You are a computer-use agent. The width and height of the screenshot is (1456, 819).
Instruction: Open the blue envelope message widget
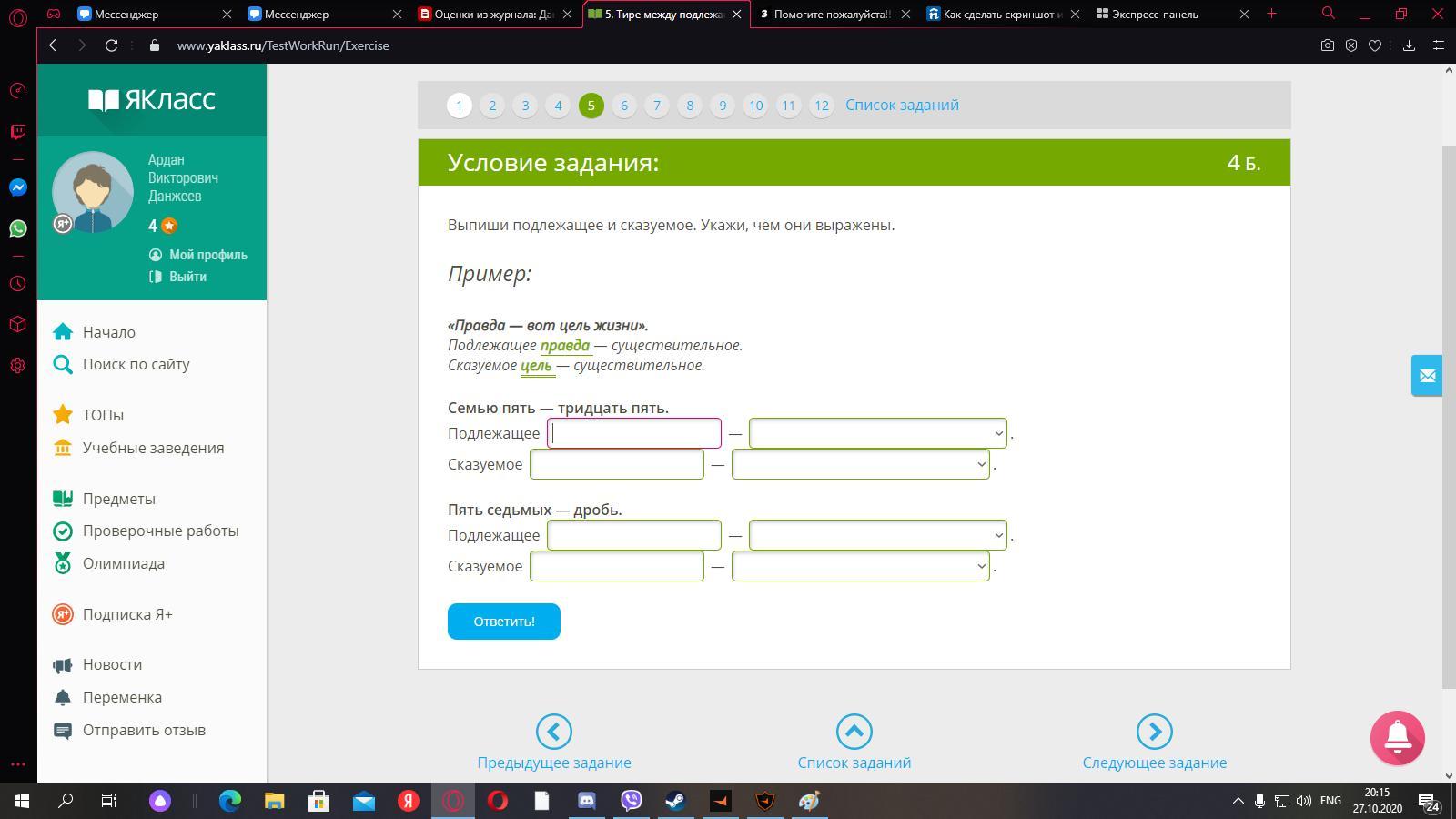coord(1427,375)
